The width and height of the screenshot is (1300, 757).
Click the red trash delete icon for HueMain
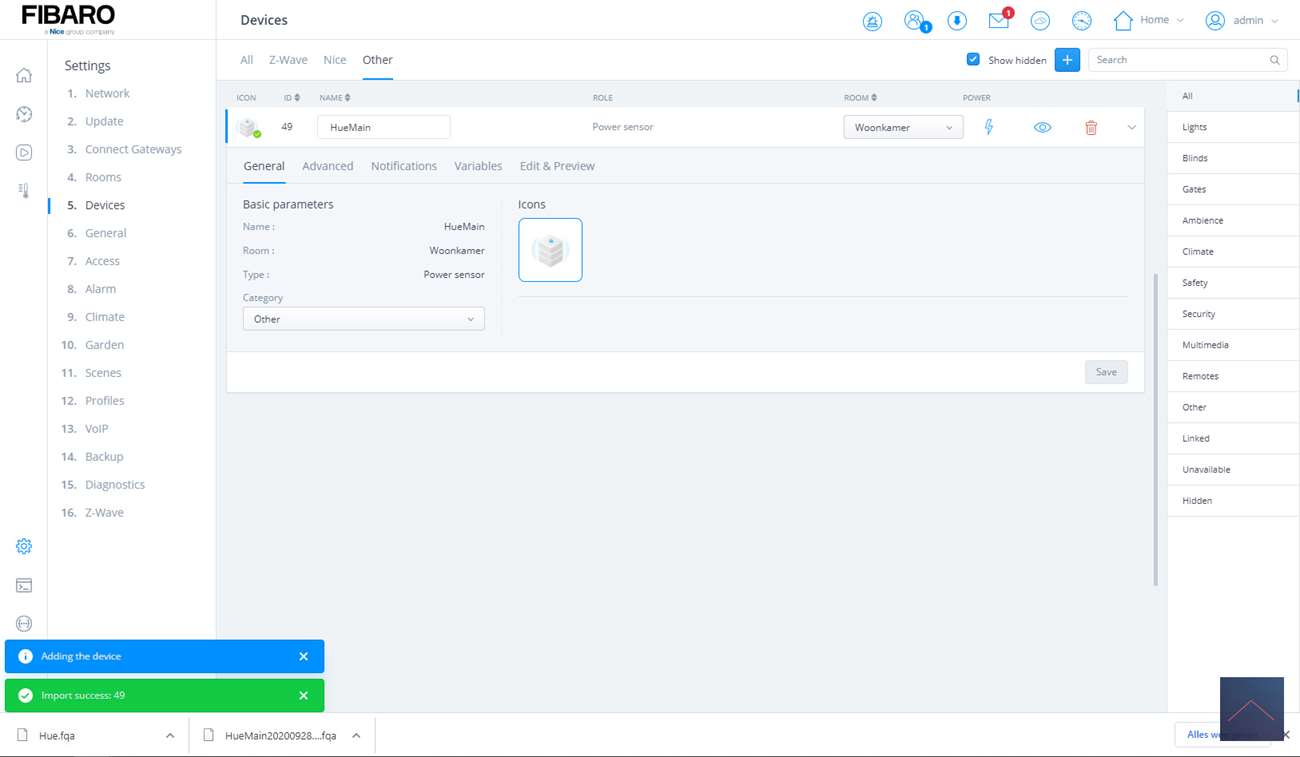pos(1091,128)
